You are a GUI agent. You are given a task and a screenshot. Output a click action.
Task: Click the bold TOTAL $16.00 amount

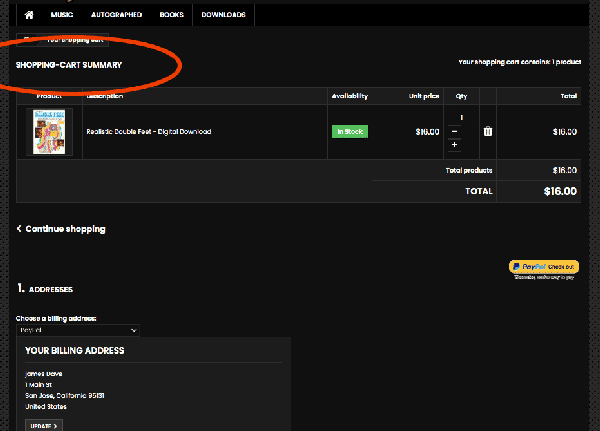tap(560, 191)
